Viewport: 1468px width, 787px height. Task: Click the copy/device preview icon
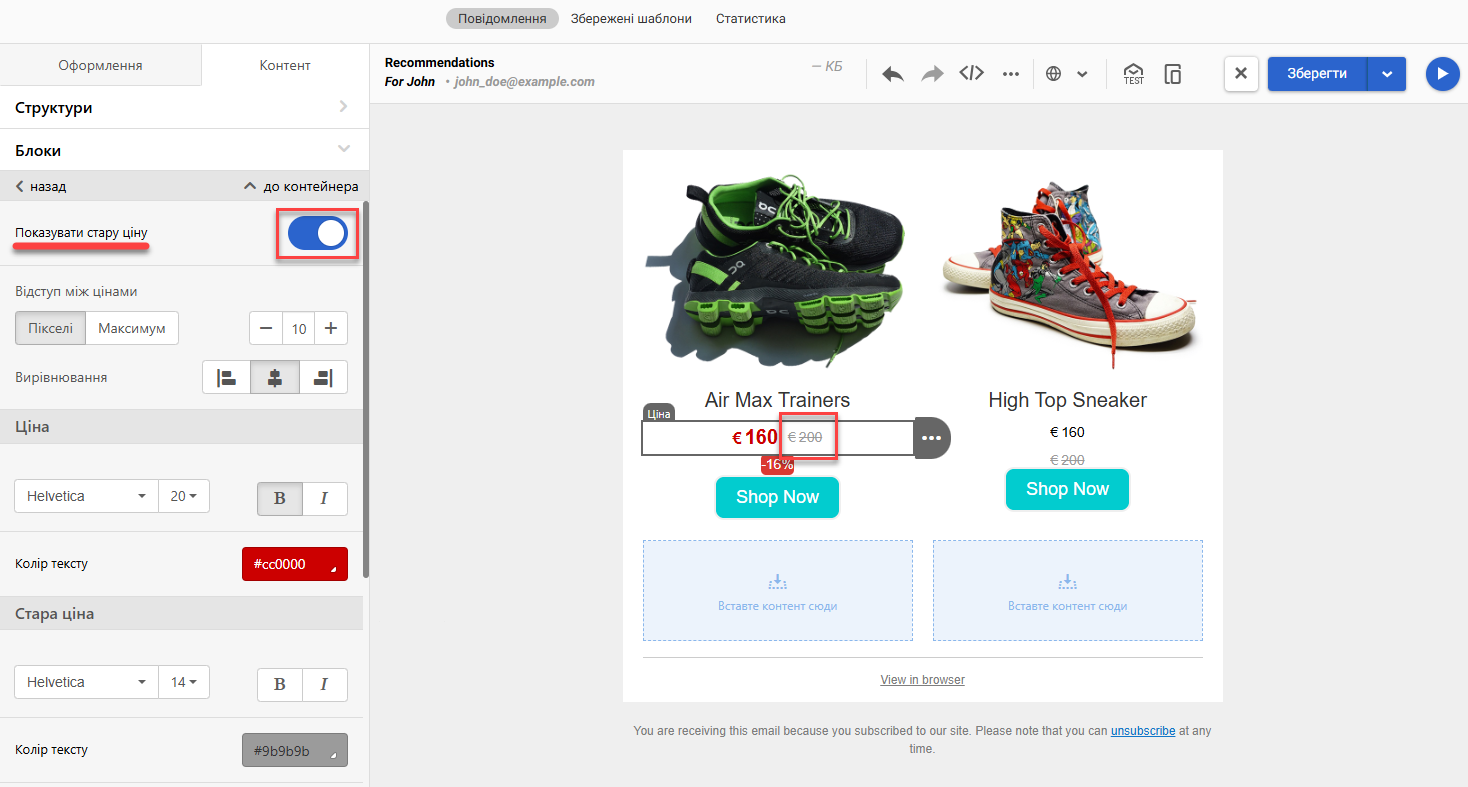(x=1173, y=74)
